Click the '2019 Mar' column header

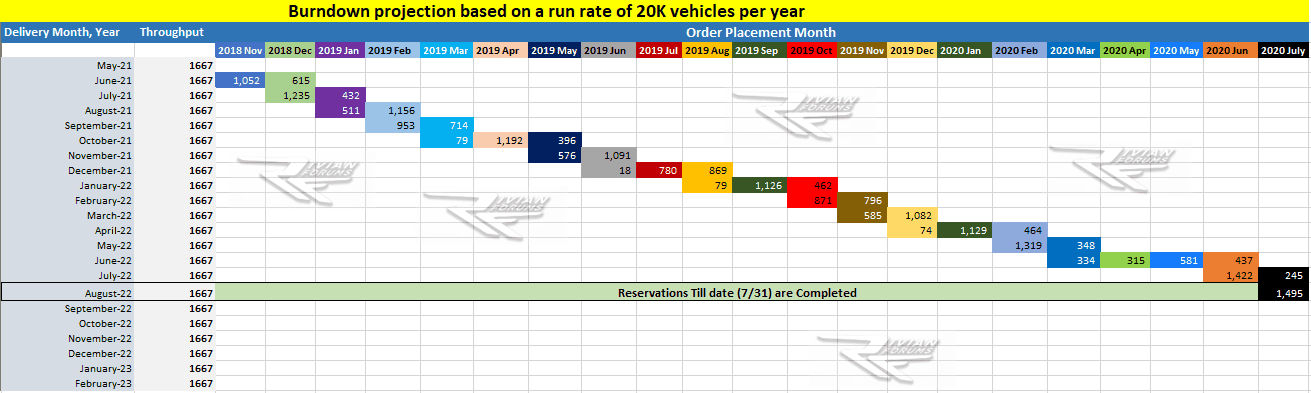click(x=446, y=49)
